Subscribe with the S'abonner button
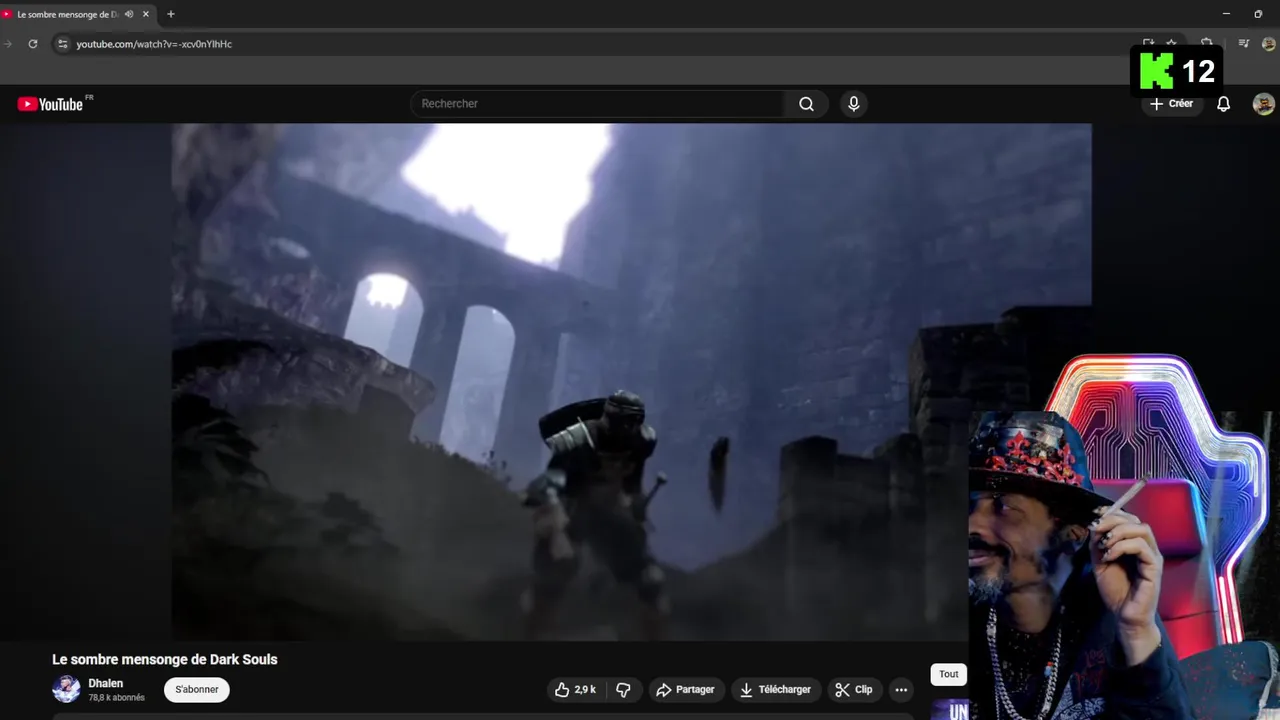 [197, 689]
